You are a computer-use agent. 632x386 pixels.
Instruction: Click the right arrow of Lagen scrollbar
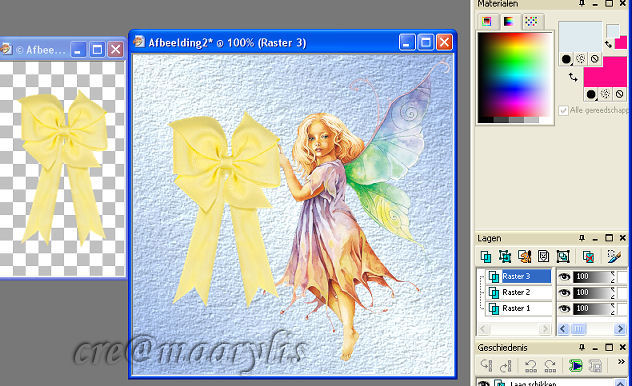pyautogui.click(x=620, y=329)
